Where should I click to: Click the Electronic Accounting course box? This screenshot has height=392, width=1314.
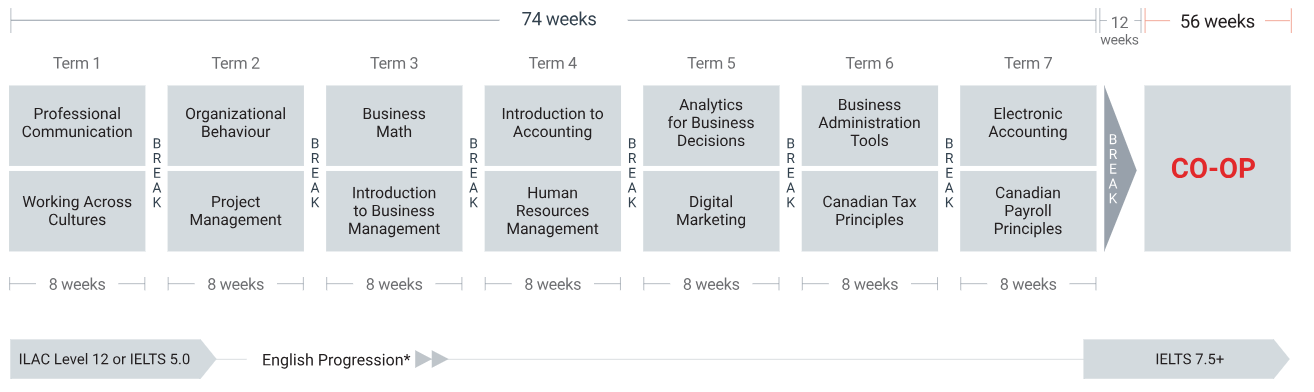point(1028,125)
